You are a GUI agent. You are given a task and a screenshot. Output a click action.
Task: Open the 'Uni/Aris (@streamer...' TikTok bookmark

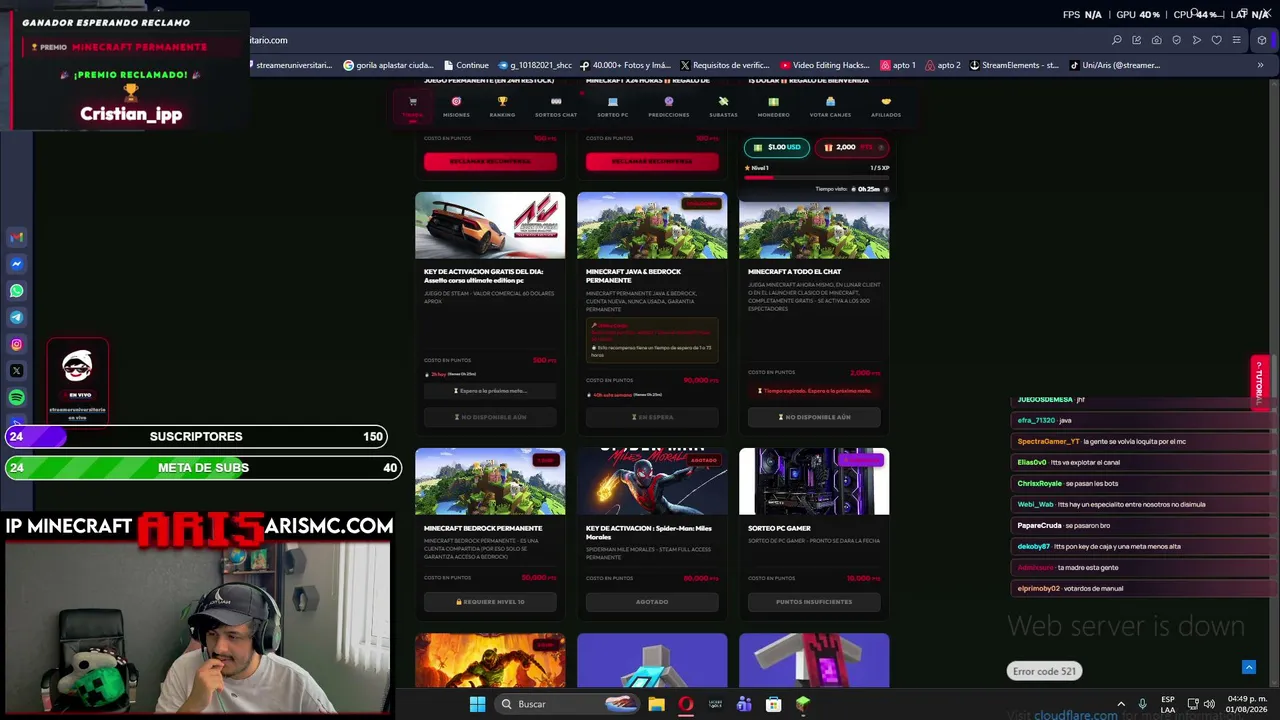[x=1114, y=65]
